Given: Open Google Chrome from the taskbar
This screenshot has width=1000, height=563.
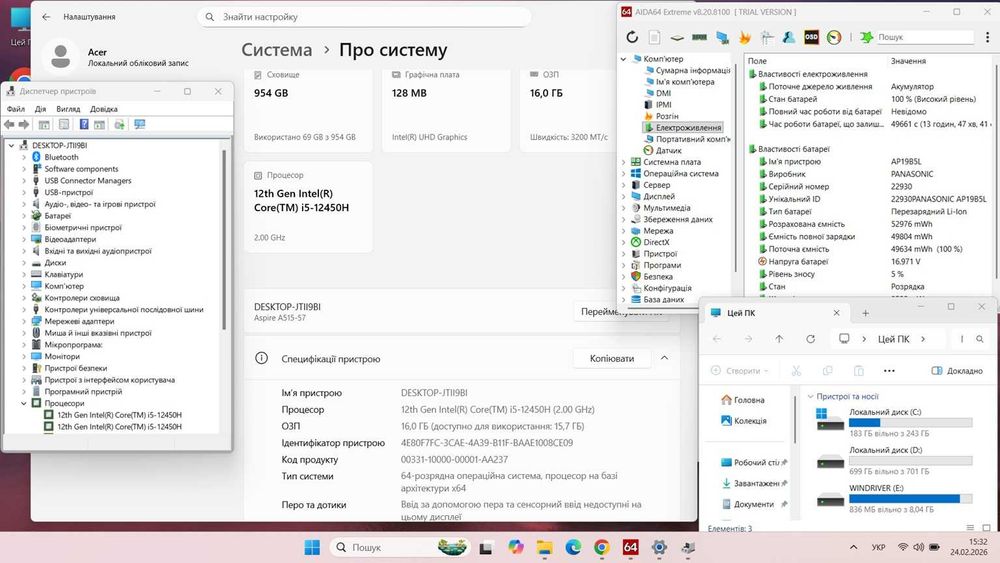Looking at the screenshot, I should point(601,547).
